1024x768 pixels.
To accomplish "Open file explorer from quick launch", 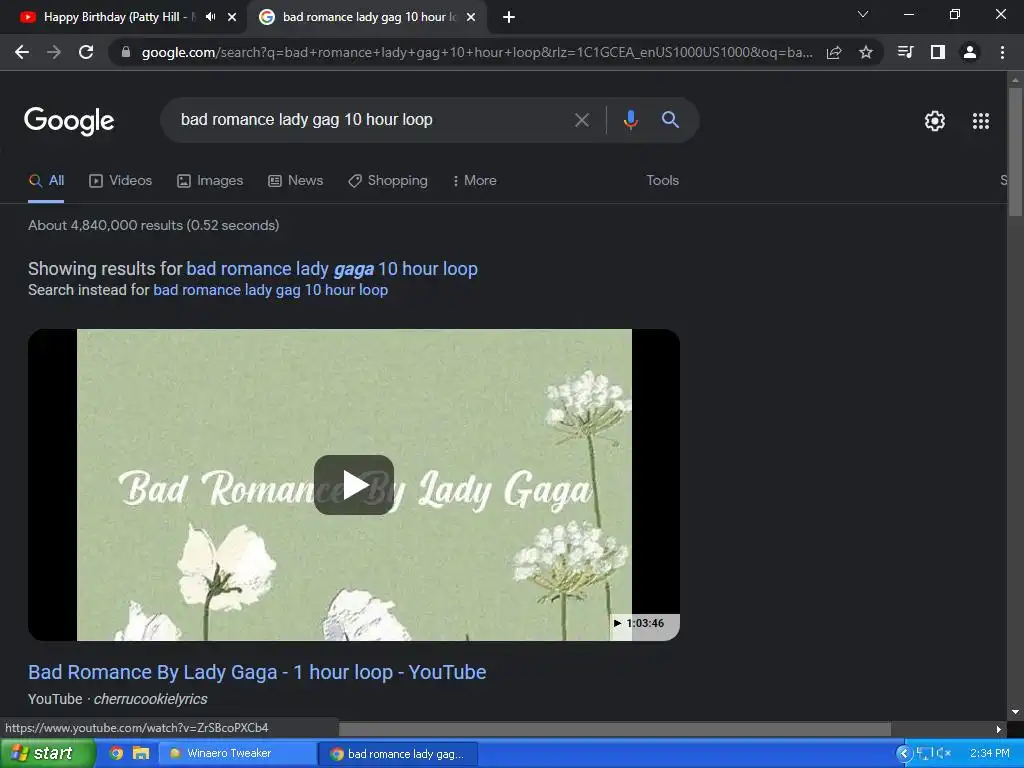I will click(141, 754).
